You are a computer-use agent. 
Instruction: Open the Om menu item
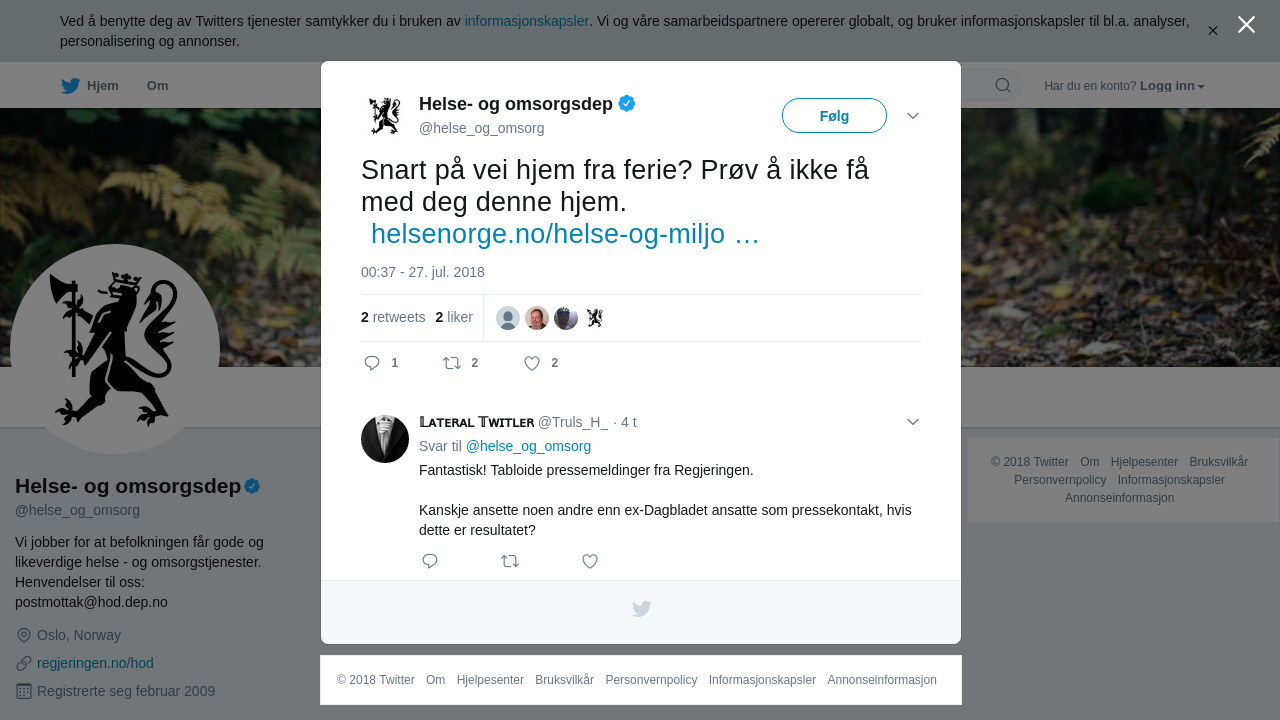(x=157, y=86)
